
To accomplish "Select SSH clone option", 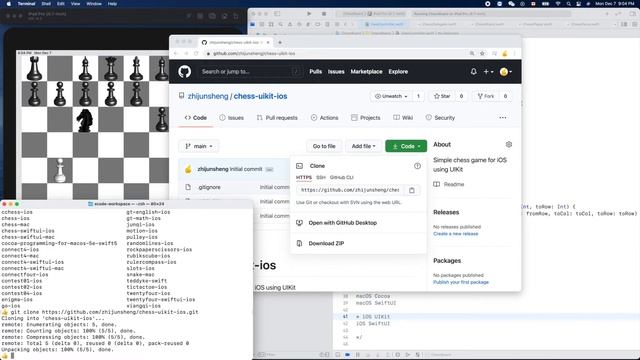I will (321, 178).
